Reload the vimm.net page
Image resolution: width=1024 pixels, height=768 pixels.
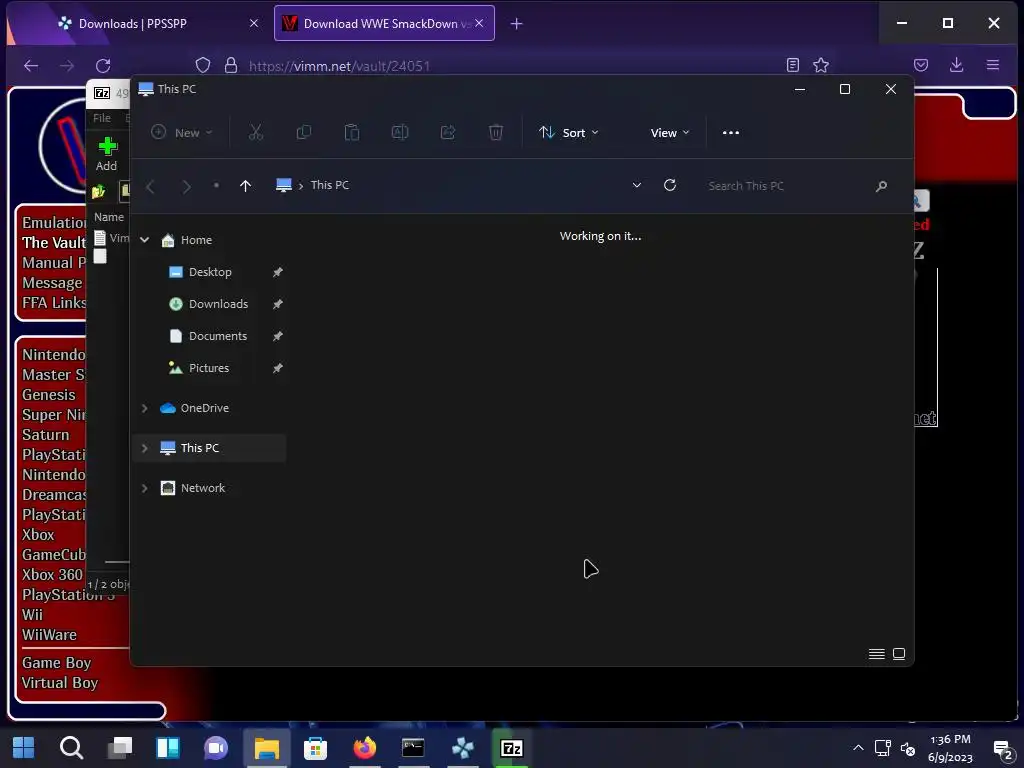coord(103,65)
